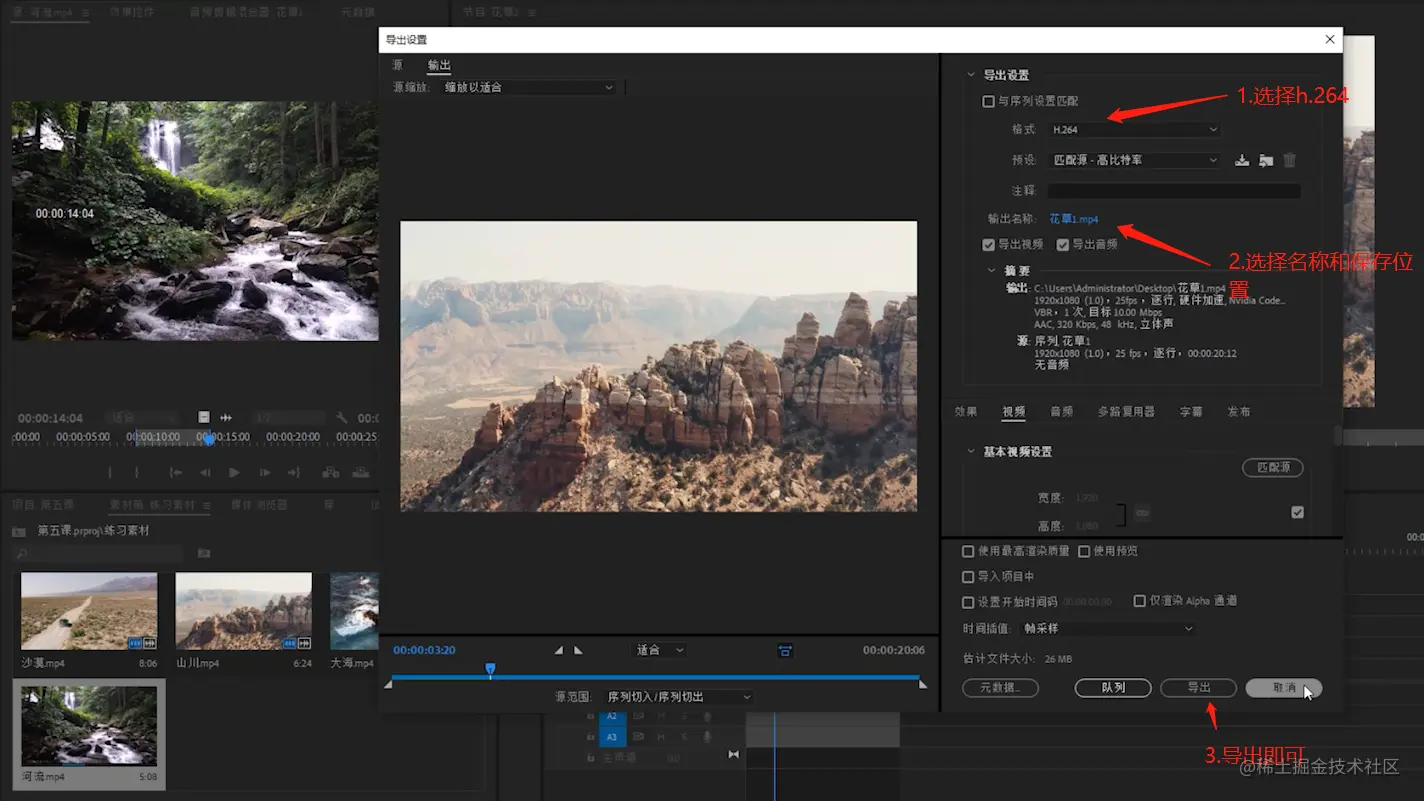Open the 效果 tab

965,411
